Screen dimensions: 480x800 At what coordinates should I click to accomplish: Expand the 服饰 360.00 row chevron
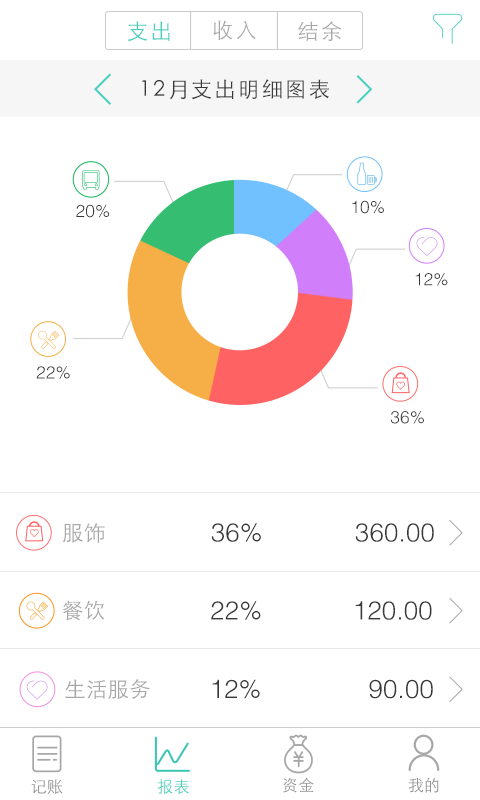click(456, 533)
